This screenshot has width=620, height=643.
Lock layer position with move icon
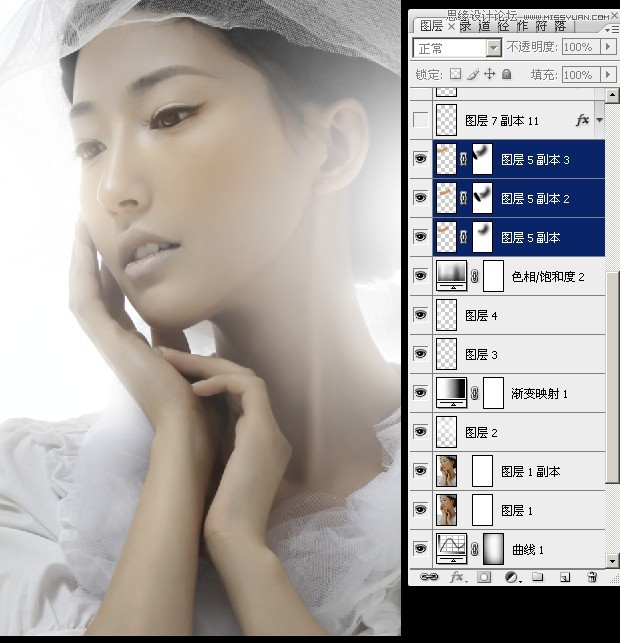coord(489,75)
